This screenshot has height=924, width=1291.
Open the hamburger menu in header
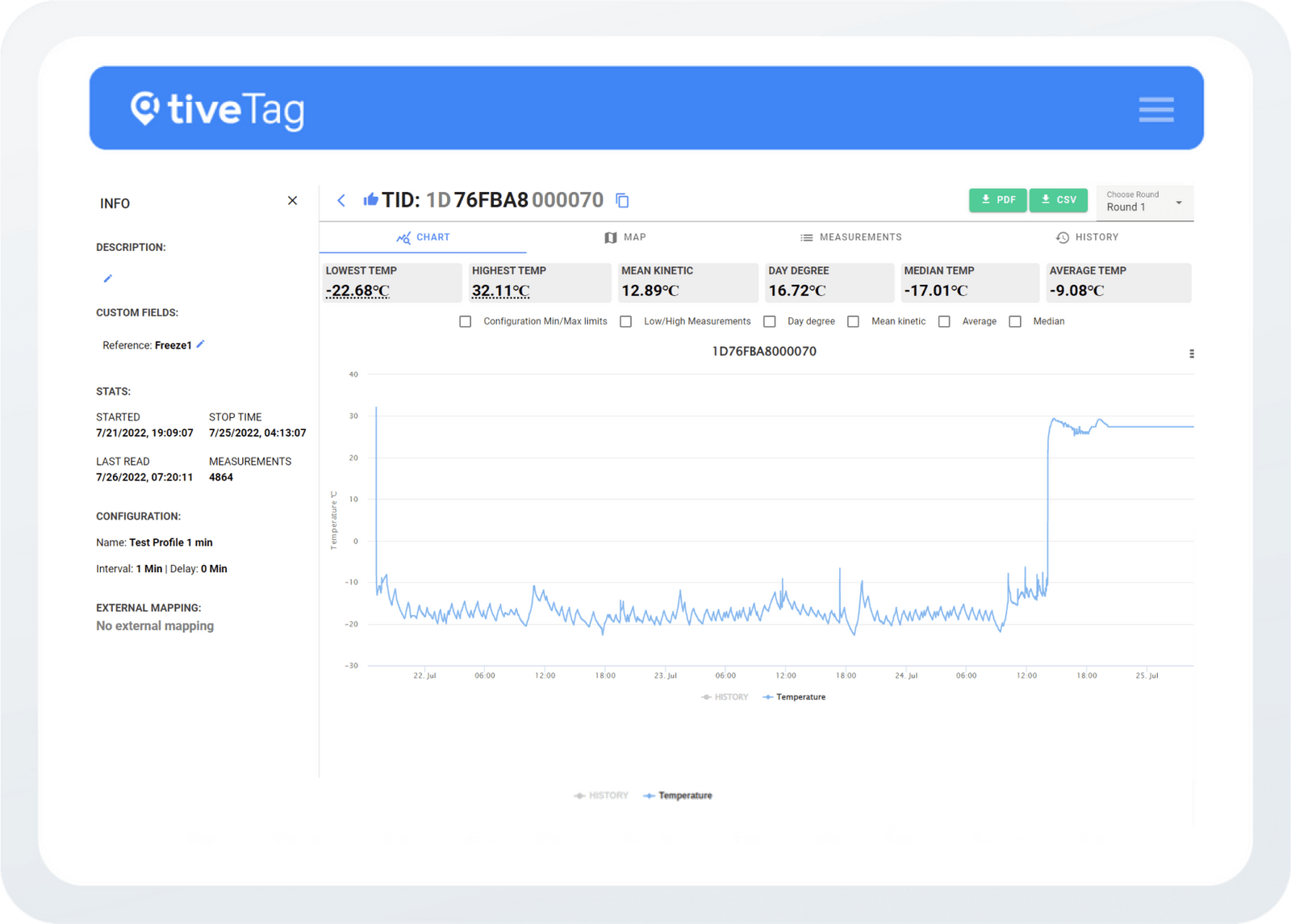tap(1155, 110)
